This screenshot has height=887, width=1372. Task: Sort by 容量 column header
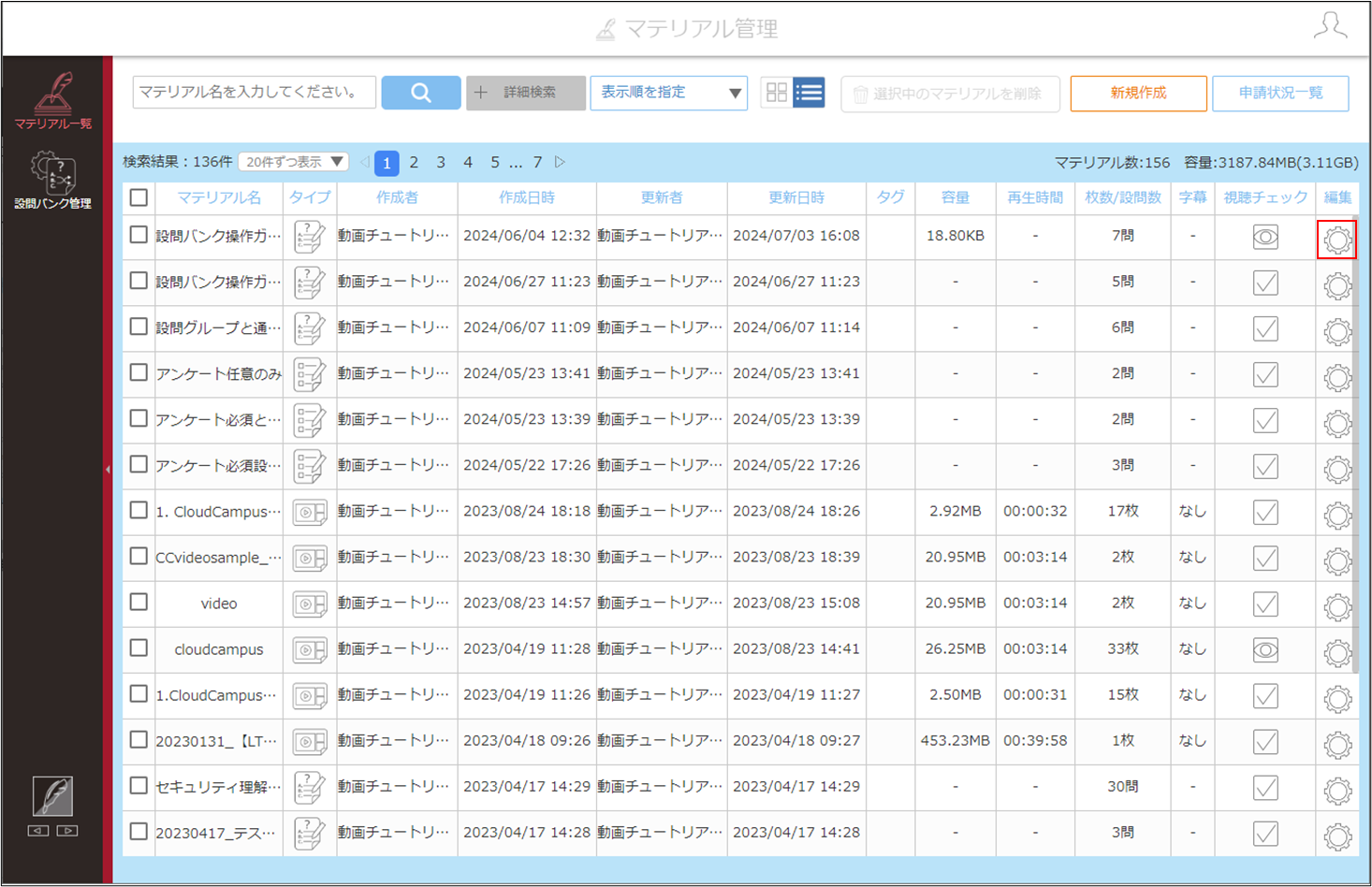coord(956,197)
